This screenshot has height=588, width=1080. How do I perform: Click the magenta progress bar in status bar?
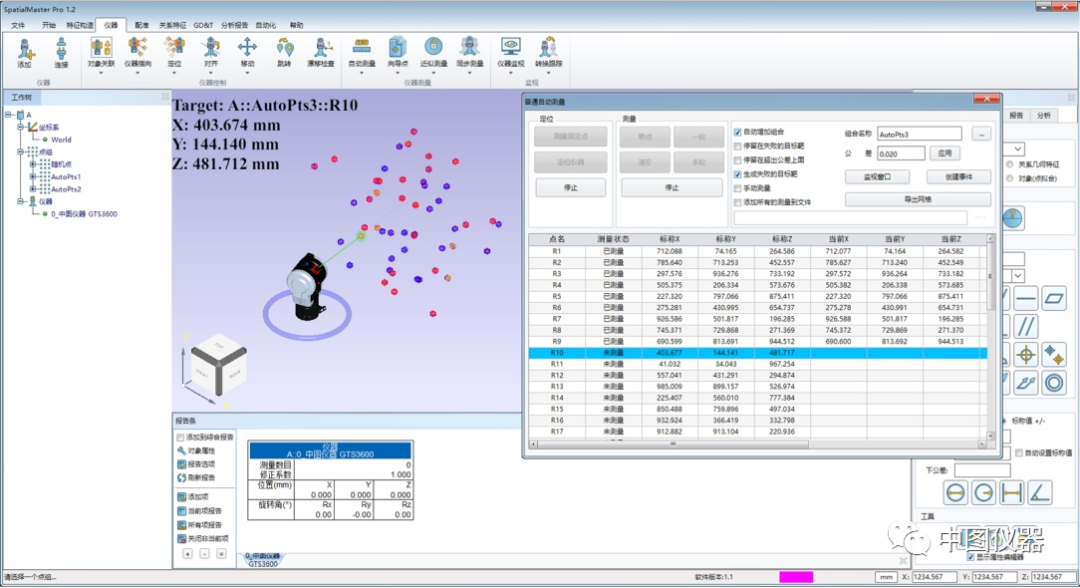(795, 577)
